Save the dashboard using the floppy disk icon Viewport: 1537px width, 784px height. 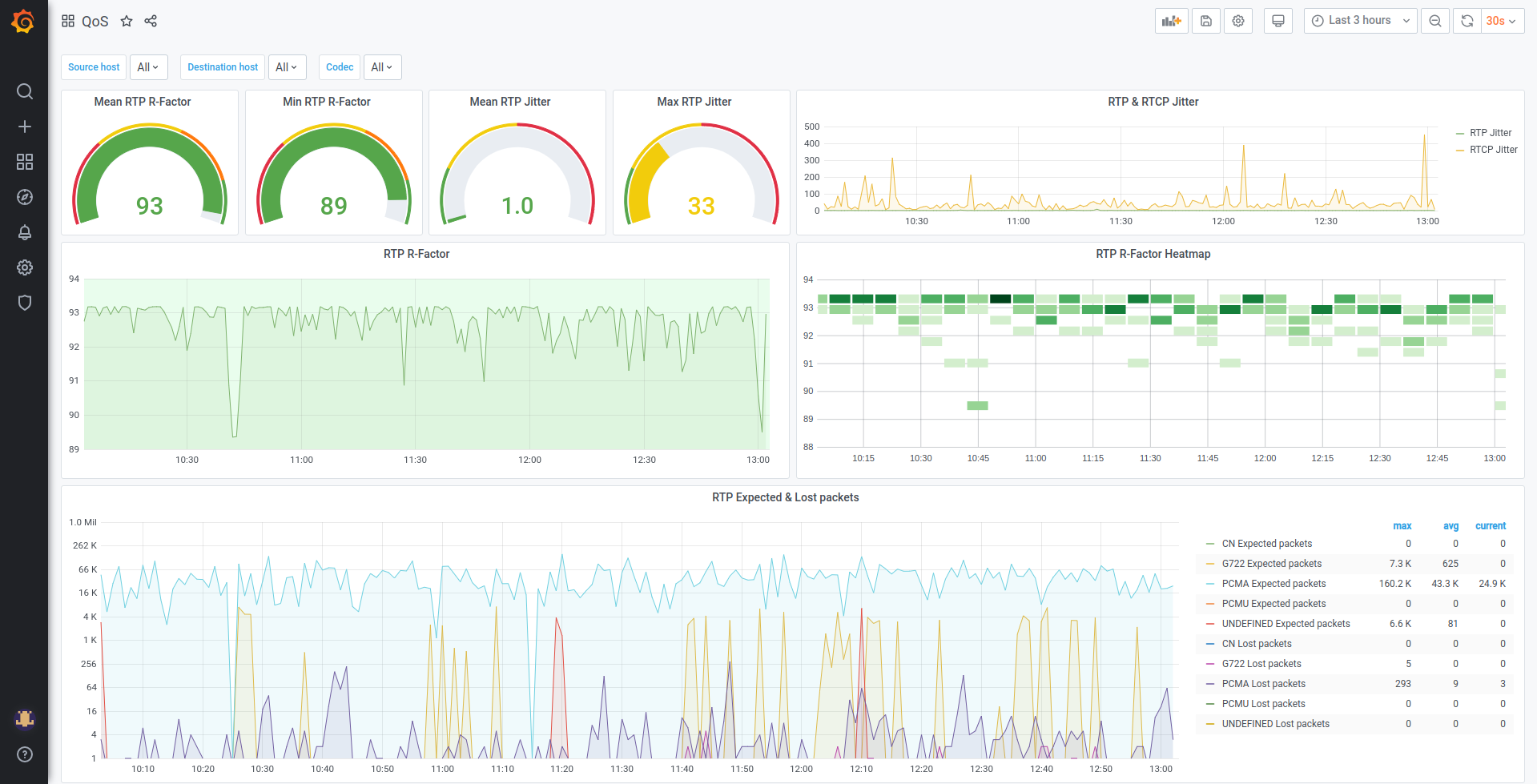[x=1205, y=20]
